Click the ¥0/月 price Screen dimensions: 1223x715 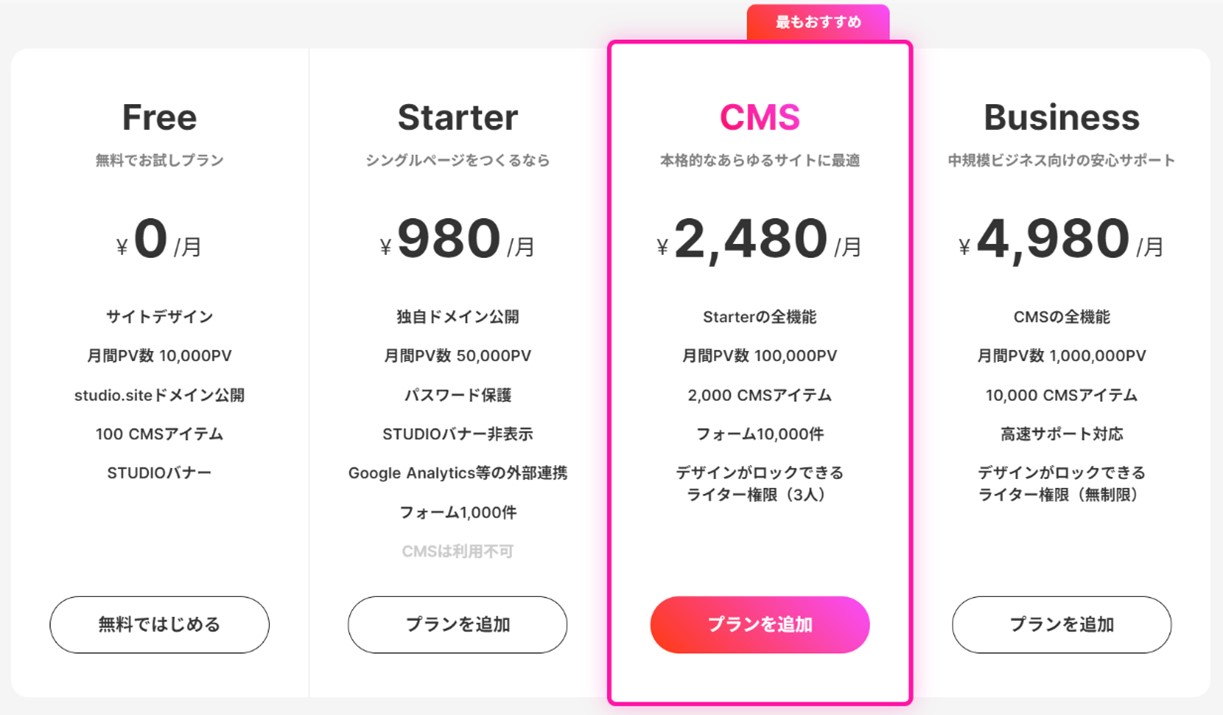pos(159,241)
